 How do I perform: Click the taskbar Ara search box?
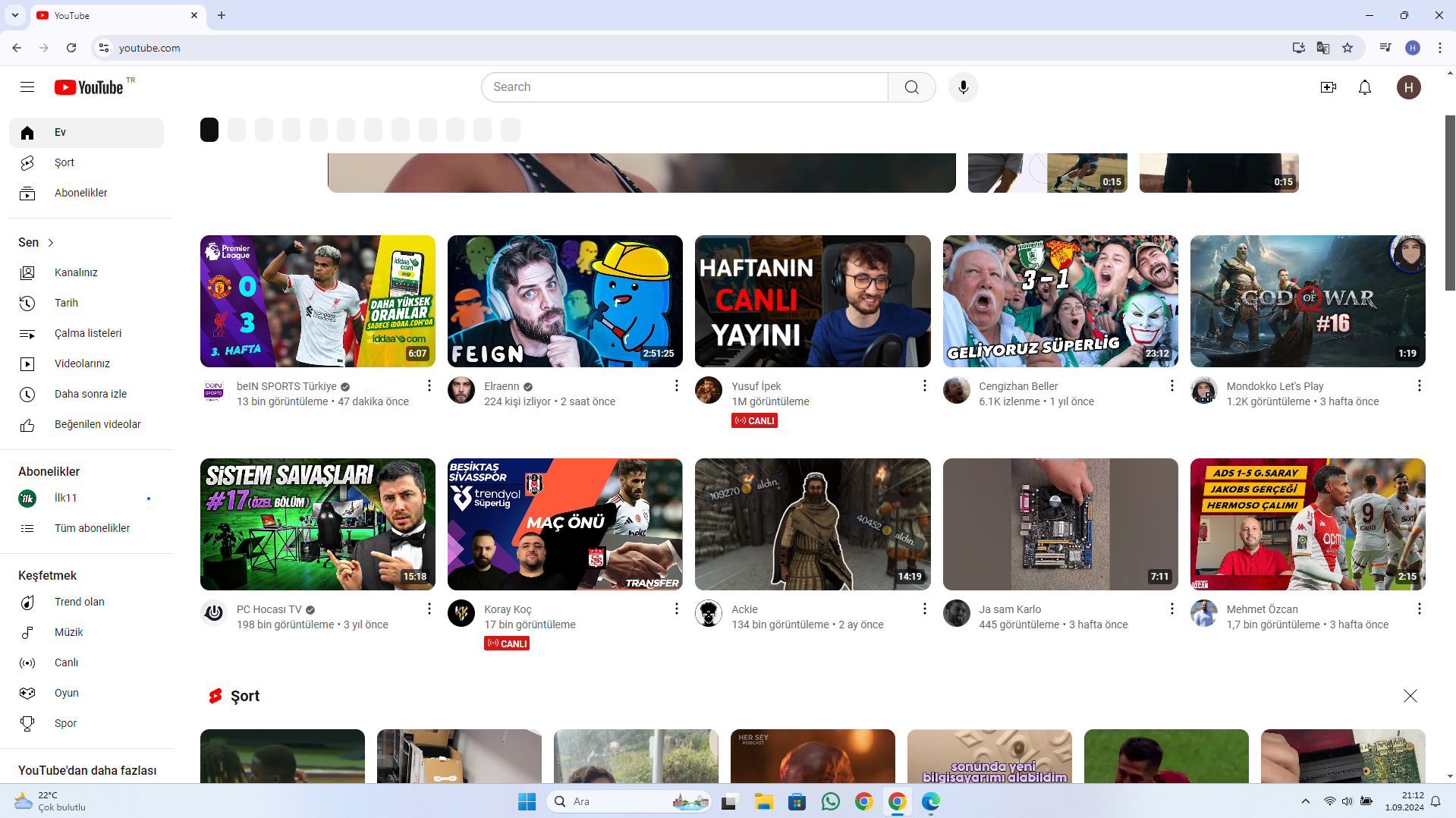pos(628,801)
